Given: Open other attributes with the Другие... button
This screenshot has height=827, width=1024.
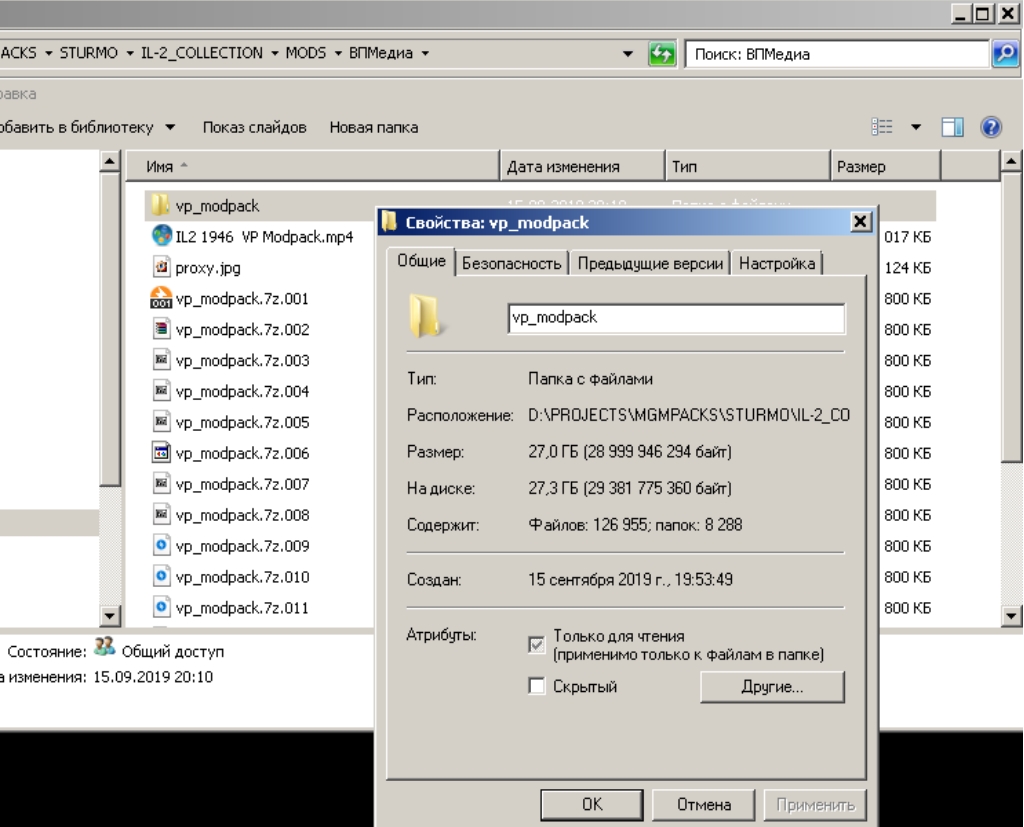Looking at the screenshot, I should point(772,687).
